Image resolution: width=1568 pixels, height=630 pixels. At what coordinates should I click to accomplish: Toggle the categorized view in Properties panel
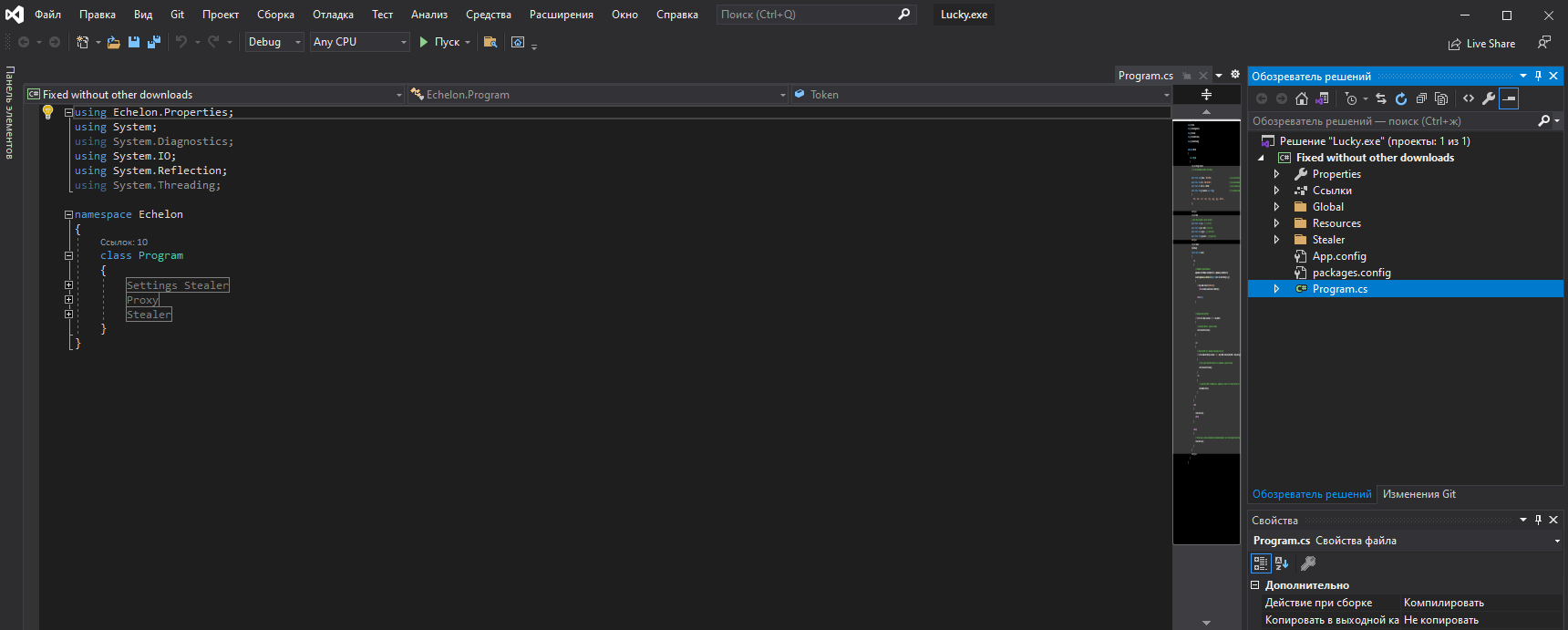pyautogui.click(x=1261, y=563)
